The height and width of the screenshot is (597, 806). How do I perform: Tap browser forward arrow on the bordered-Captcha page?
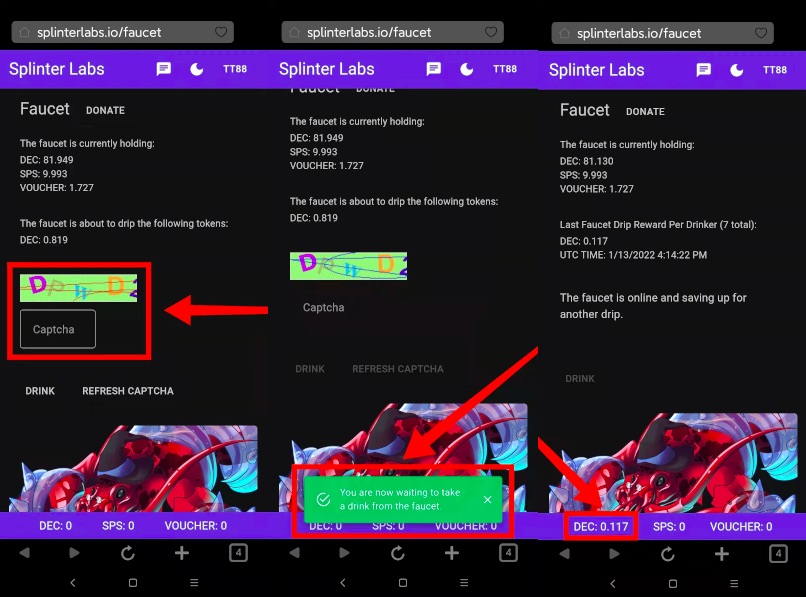tap(74, 553)
